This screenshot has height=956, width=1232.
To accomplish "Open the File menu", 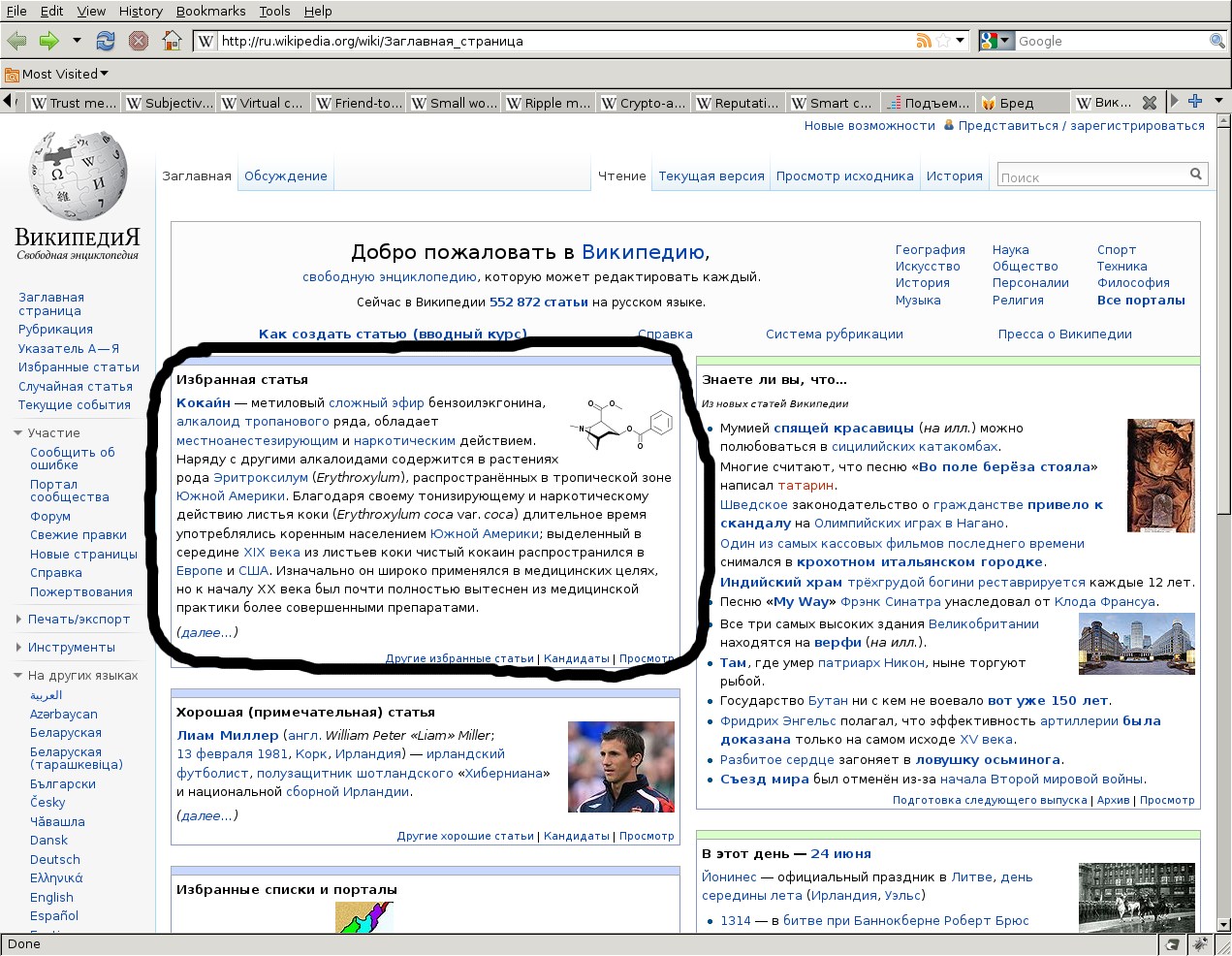I will click(16, 11).
